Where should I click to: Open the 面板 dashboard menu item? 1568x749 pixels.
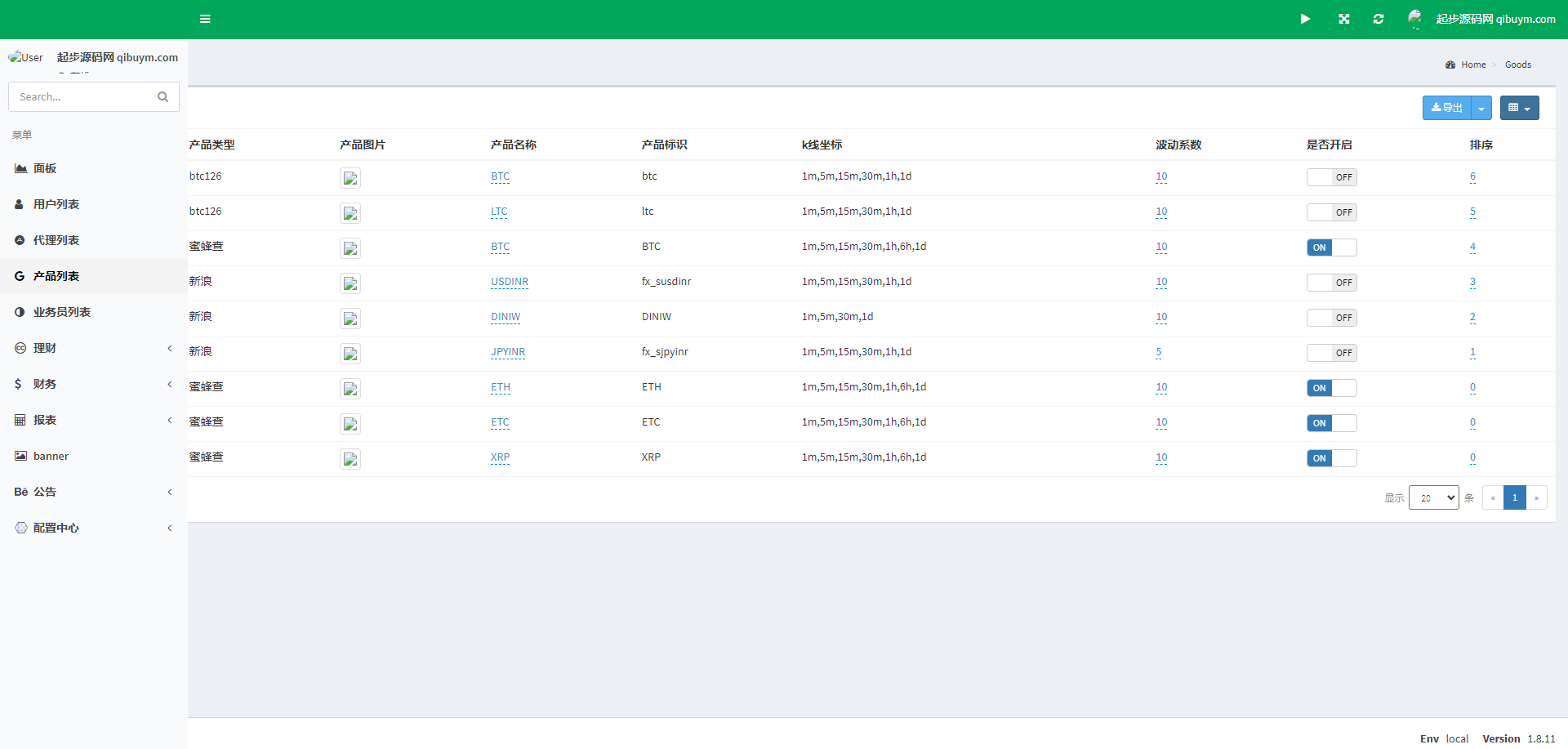[45, 168]
